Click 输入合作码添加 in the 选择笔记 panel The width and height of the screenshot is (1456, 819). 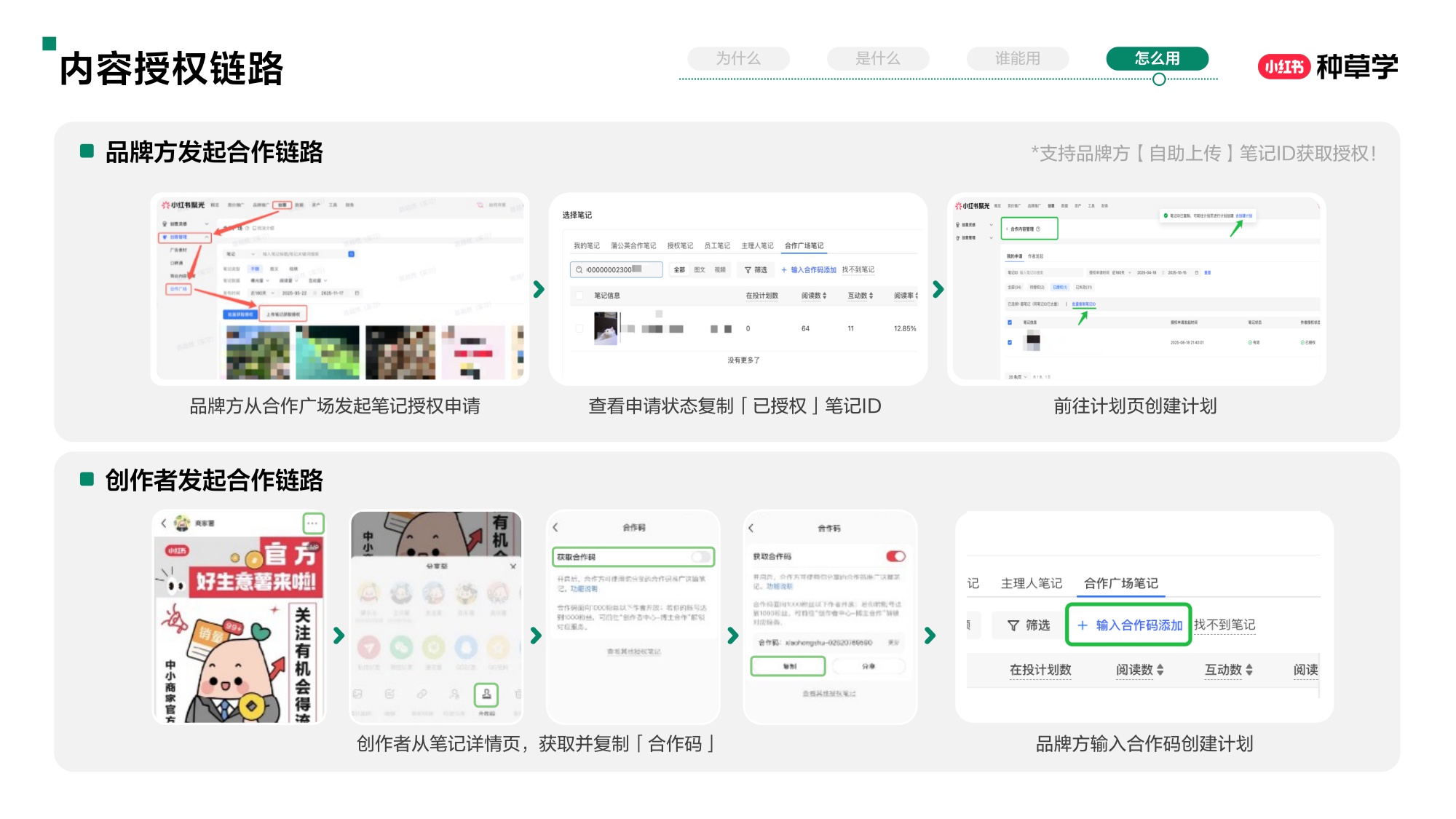(809, 270)
